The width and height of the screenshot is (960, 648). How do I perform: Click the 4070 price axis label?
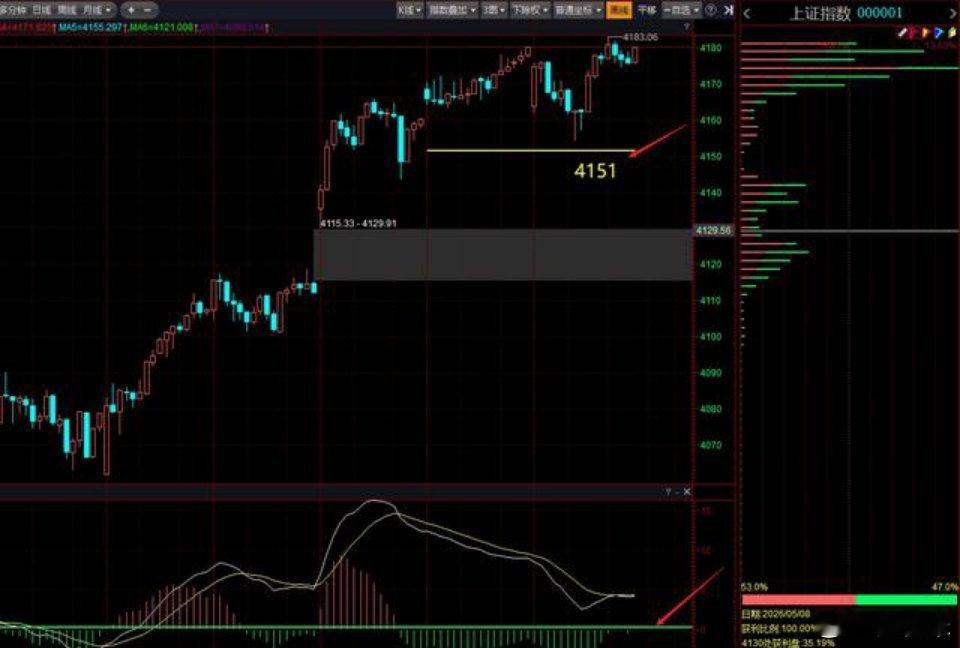pyautogui.click(x=710, y=445)
